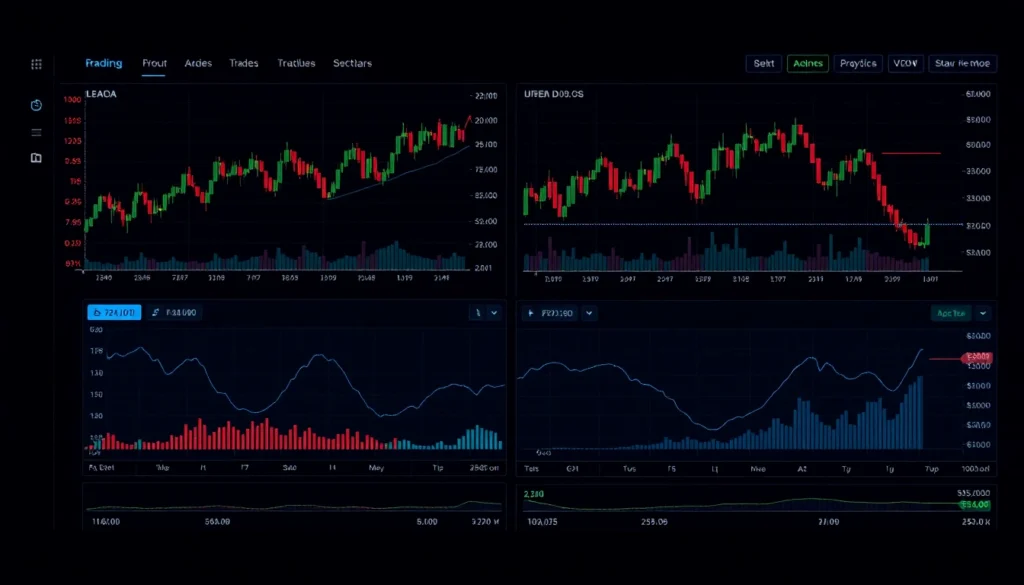Click play icon beside lower-right chart label
This screenshot has height=585, width=1024.
(531, 313)
